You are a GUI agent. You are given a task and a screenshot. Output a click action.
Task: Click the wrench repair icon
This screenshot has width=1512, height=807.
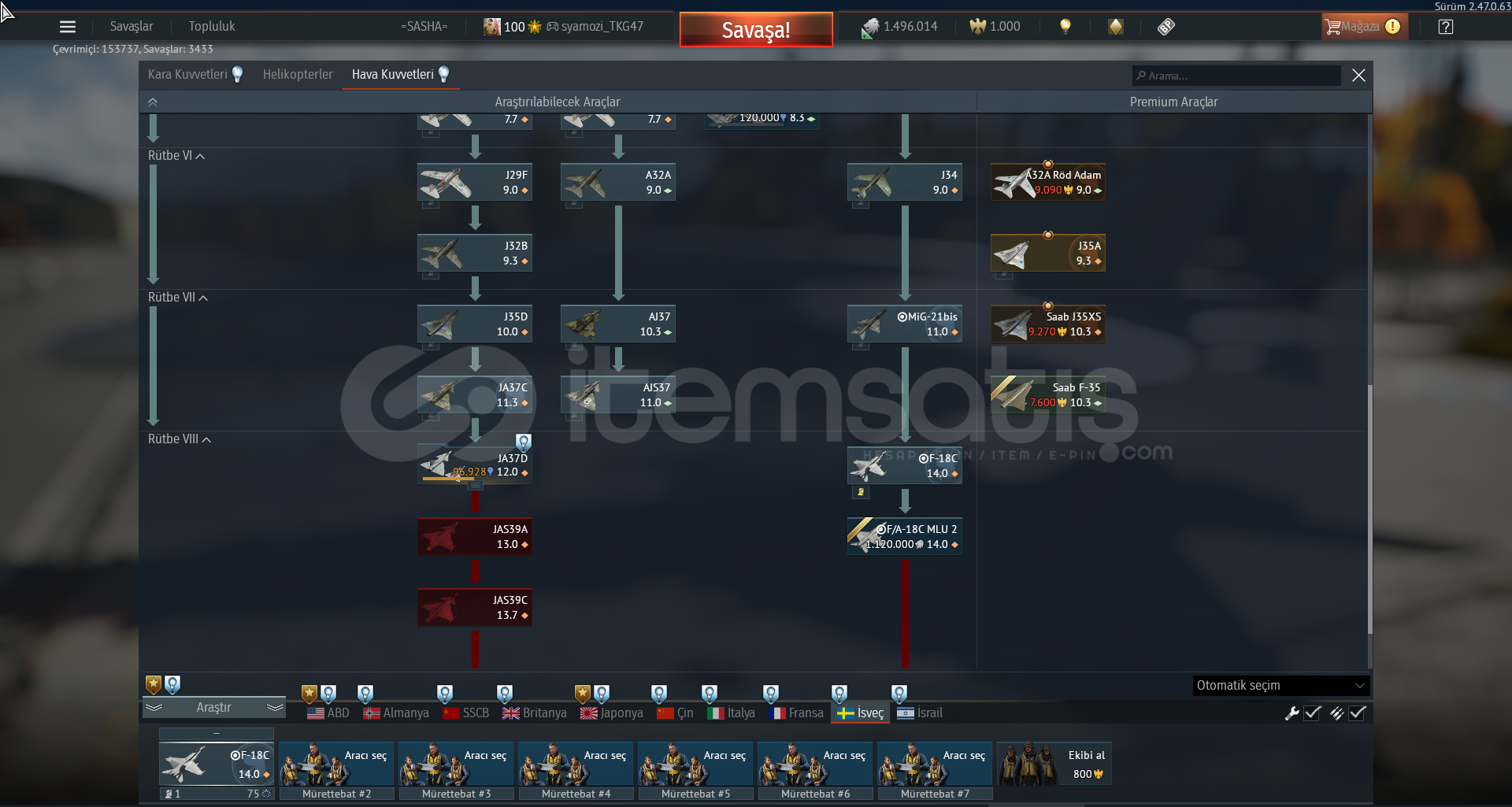1291,713
